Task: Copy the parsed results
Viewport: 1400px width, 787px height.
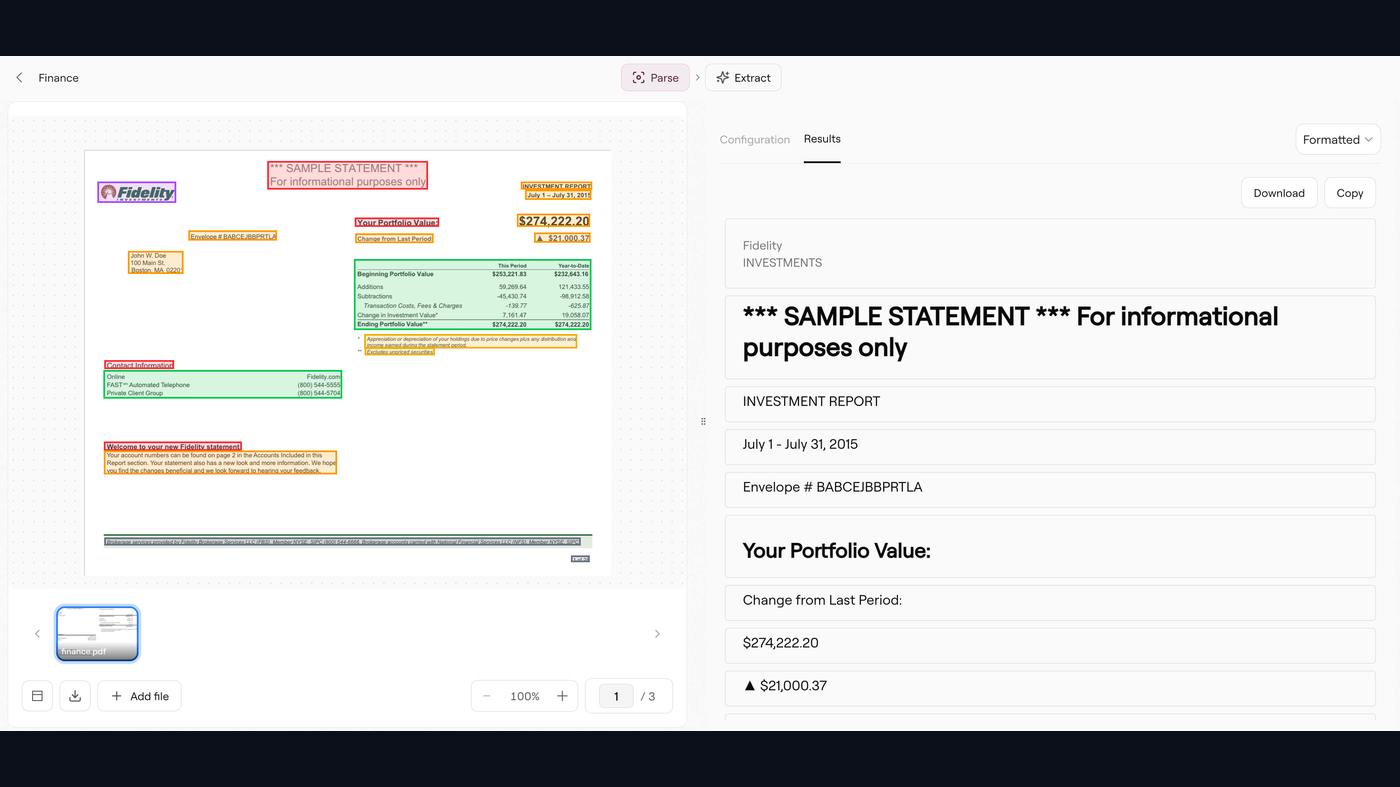Action: [1350, 193]
